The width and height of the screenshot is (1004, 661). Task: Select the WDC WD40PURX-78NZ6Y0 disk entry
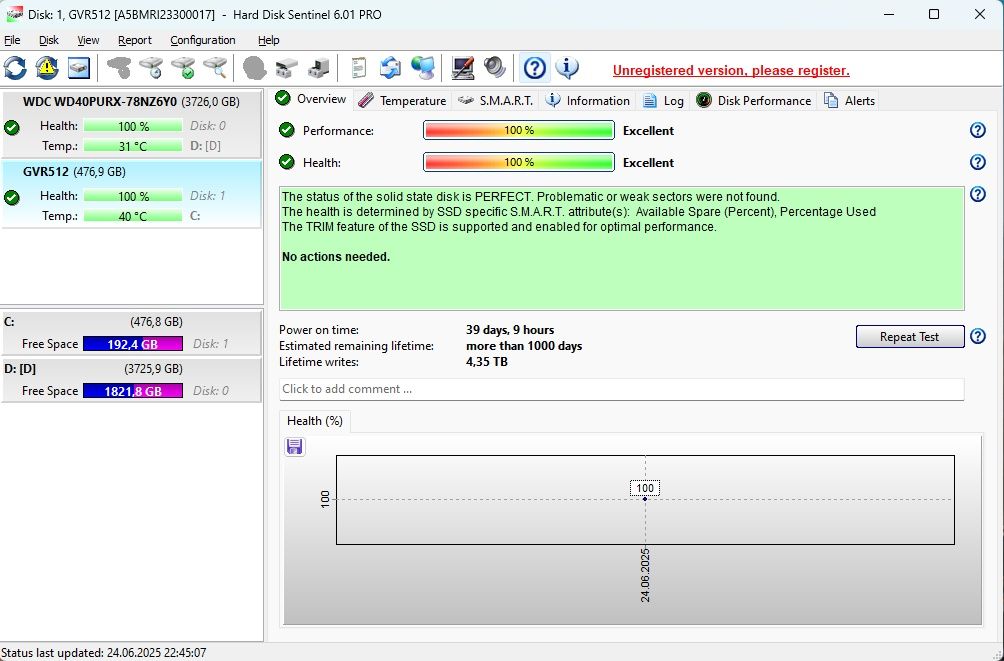point(131,124)
